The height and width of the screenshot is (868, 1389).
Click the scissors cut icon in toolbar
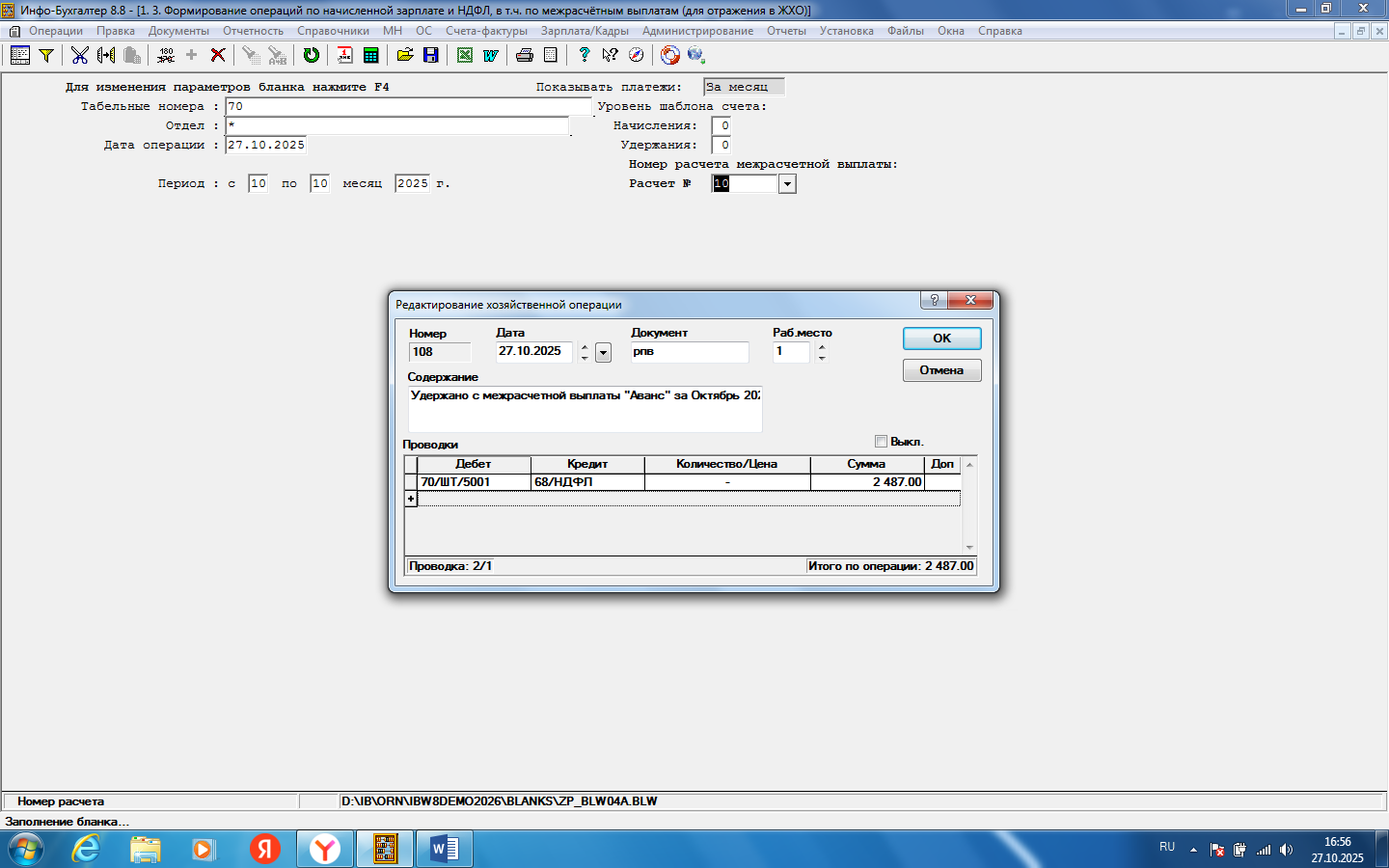[x=79, y=55]
